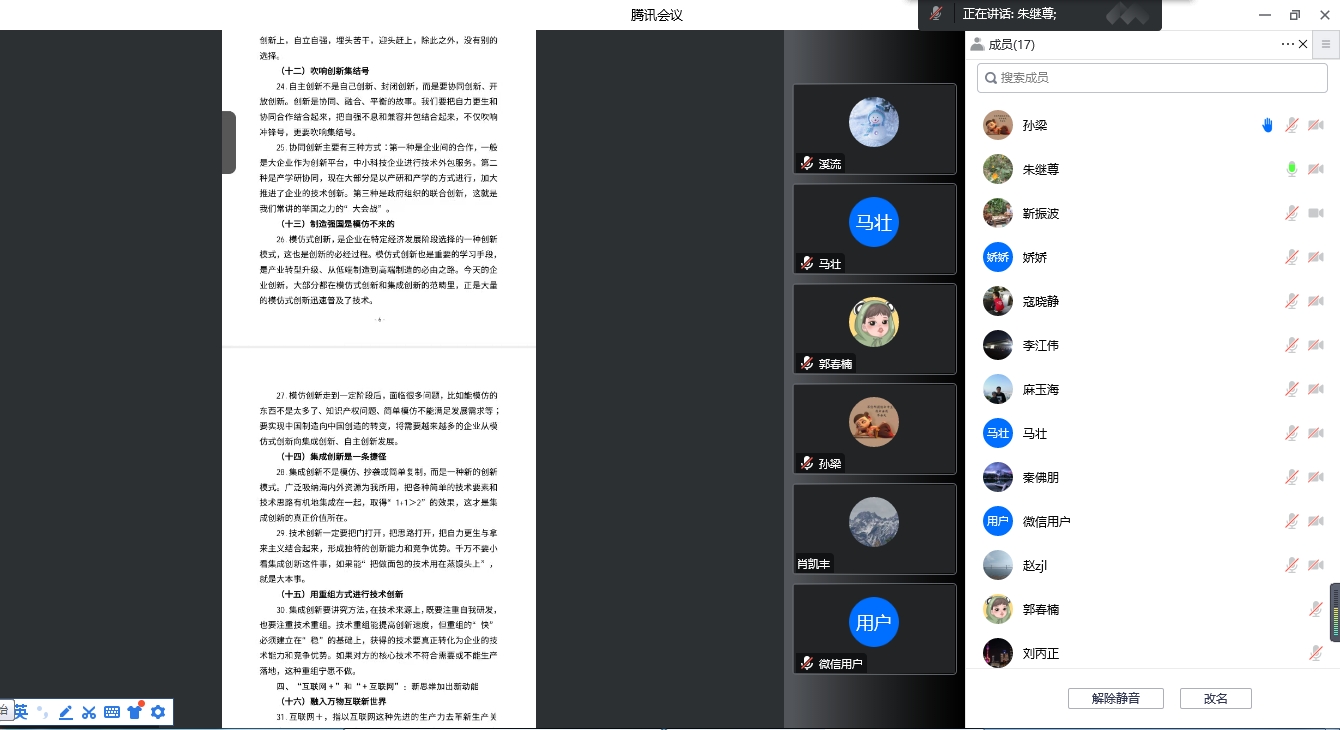The image size is (1340, 730).
Task: Click the mic icon on 微信用户's video tile
Action: pos(806,663)
